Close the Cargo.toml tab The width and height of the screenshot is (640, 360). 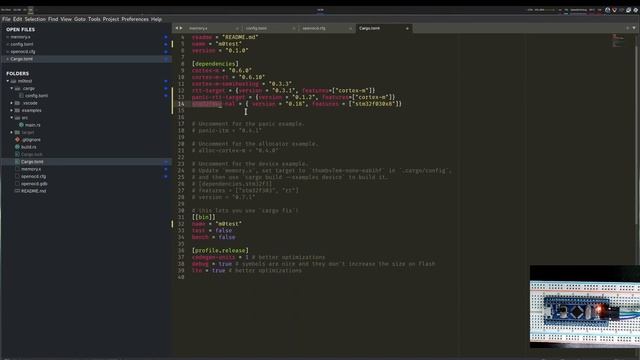click(x=407, y=29)
